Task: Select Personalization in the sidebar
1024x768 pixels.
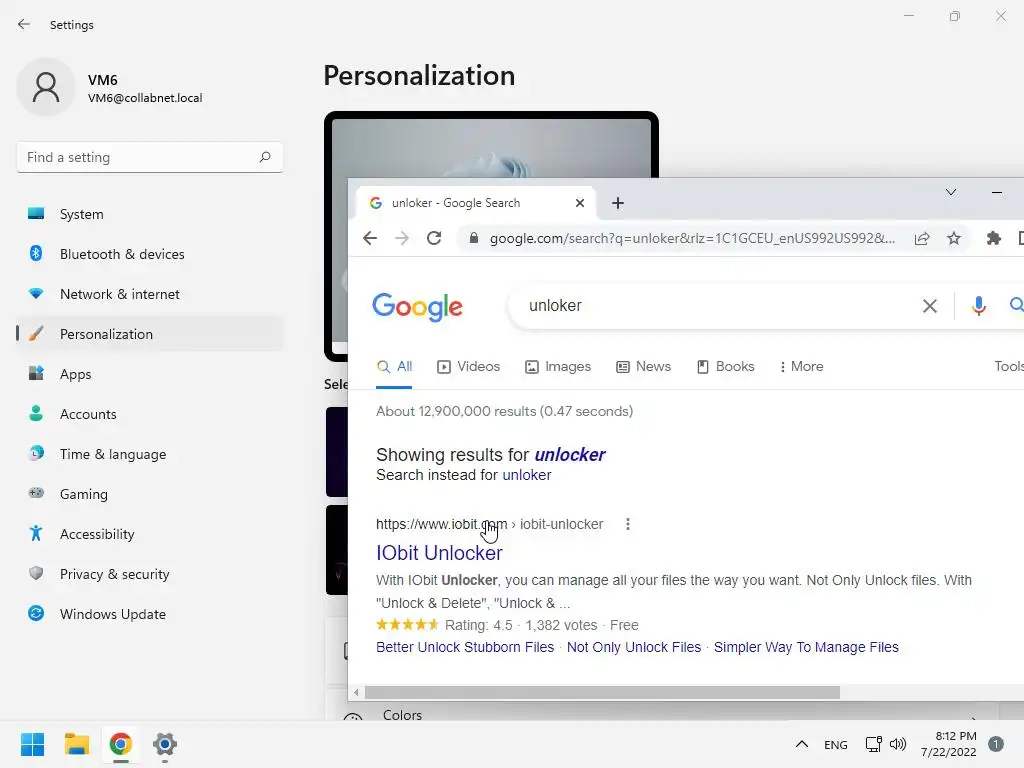Action: pyautogui.click(x=150, y=334)
